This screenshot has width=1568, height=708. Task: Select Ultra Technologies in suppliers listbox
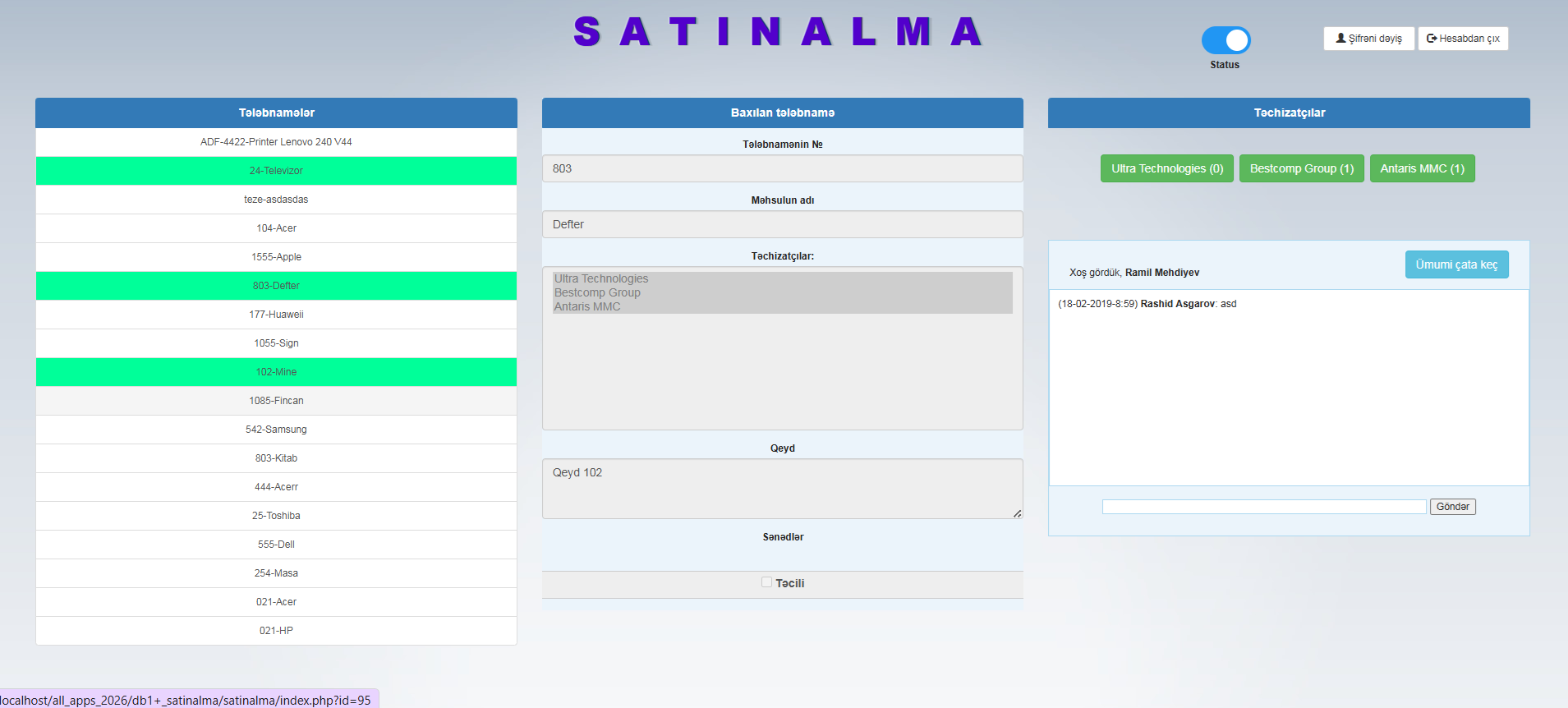click(601, 279)
